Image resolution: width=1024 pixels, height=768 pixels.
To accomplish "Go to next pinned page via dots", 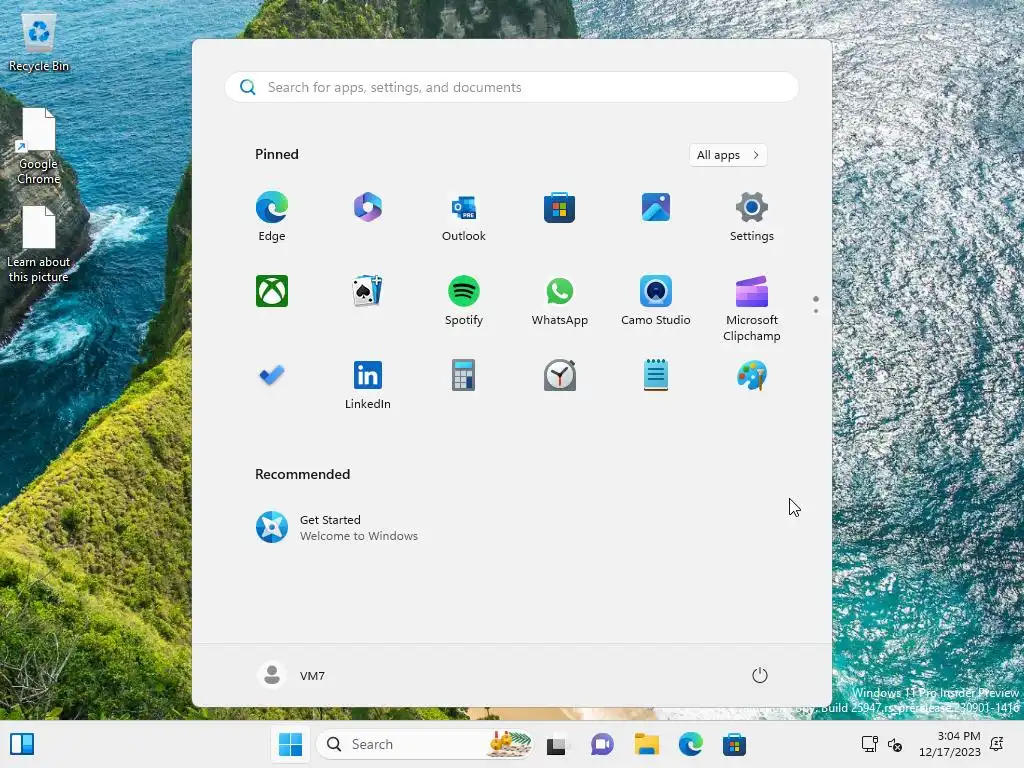I will tap(816, 311).
